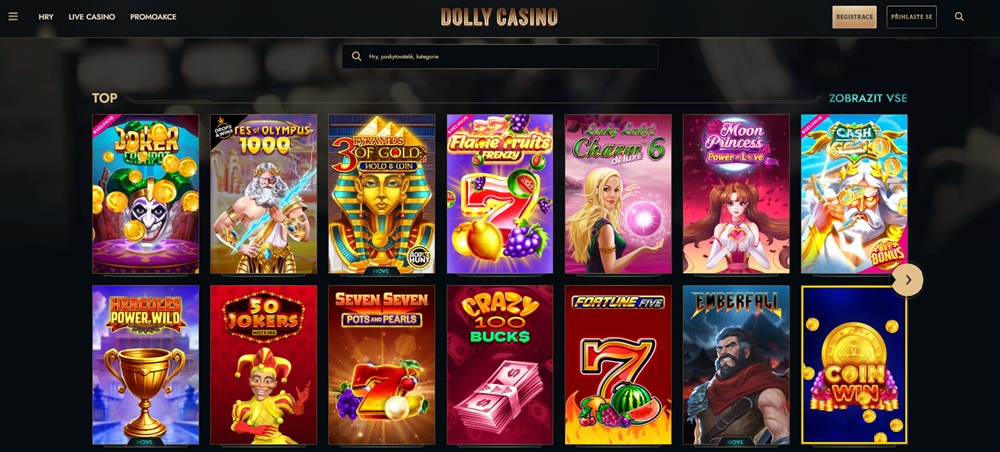1000x452 pixels.
Task: Select the 3 Pyramids of Gold thumbnail
Action: 381,194
